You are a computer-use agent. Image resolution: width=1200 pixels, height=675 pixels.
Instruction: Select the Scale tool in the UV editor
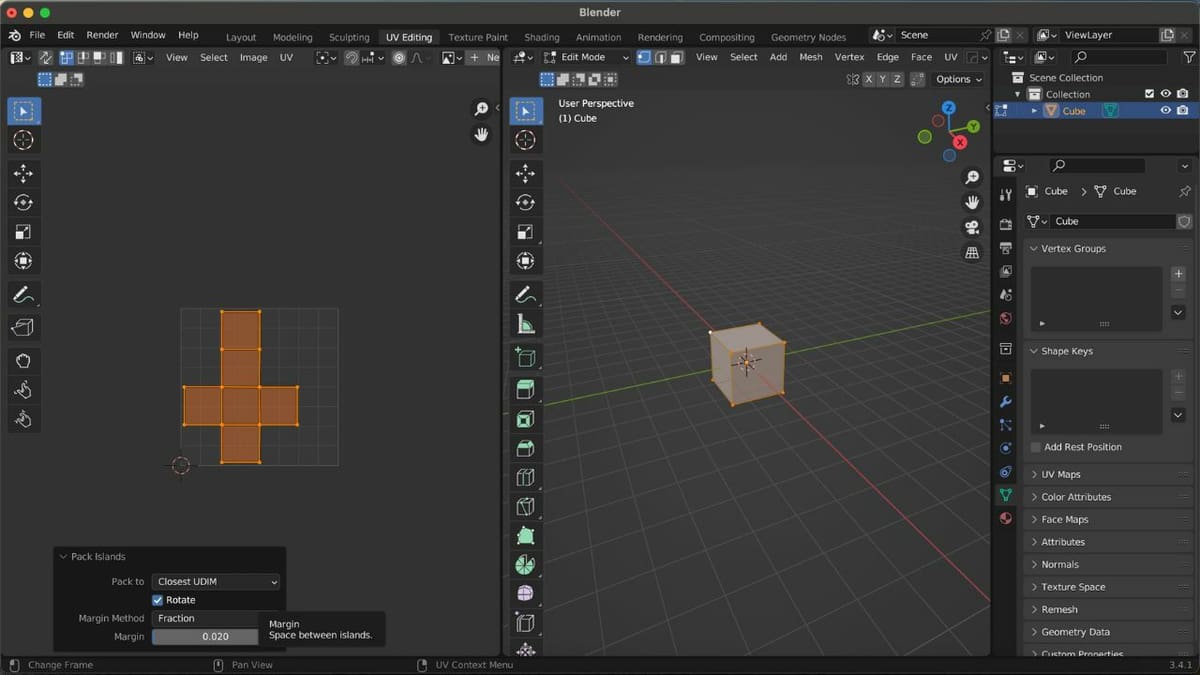[24, 232]
